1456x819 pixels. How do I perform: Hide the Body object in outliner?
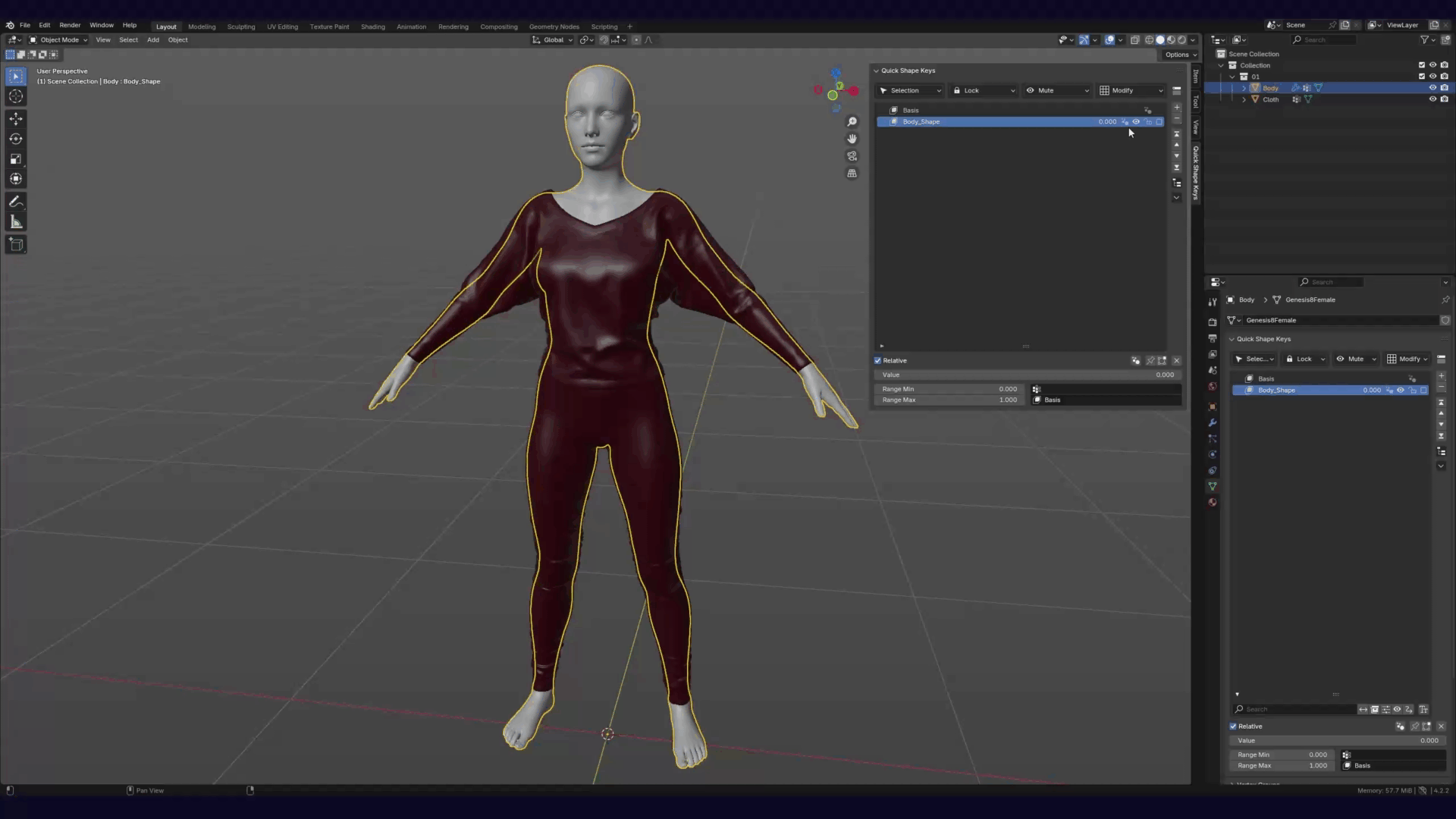tap(1433, 88)
